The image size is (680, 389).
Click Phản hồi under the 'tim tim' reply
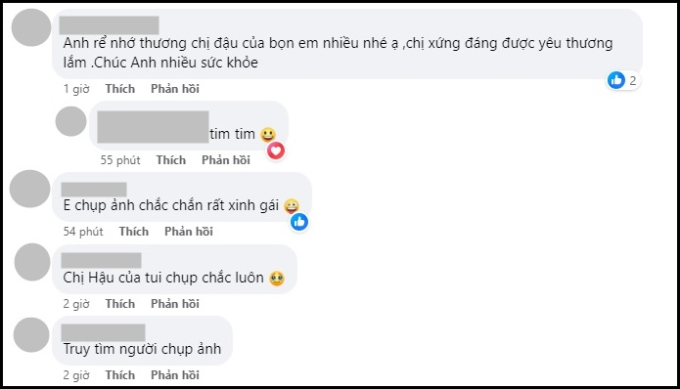coord(226,160)
